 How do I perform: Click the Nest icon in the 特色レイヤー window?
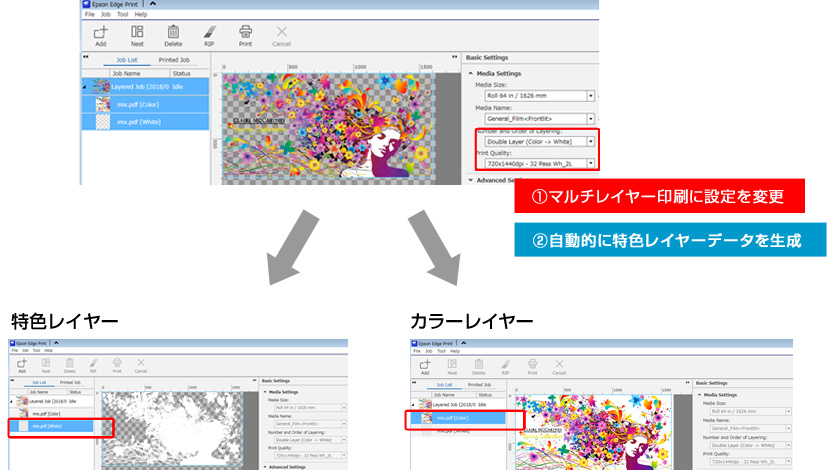coord(46,363)
